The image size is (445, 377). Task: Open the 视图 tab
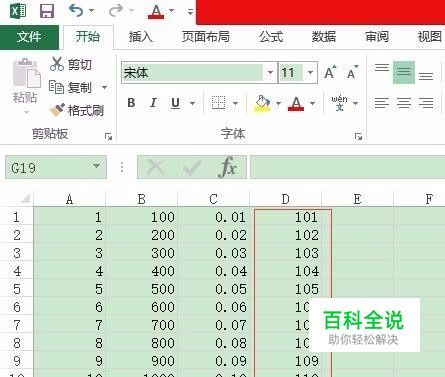[x=429, y=36]
